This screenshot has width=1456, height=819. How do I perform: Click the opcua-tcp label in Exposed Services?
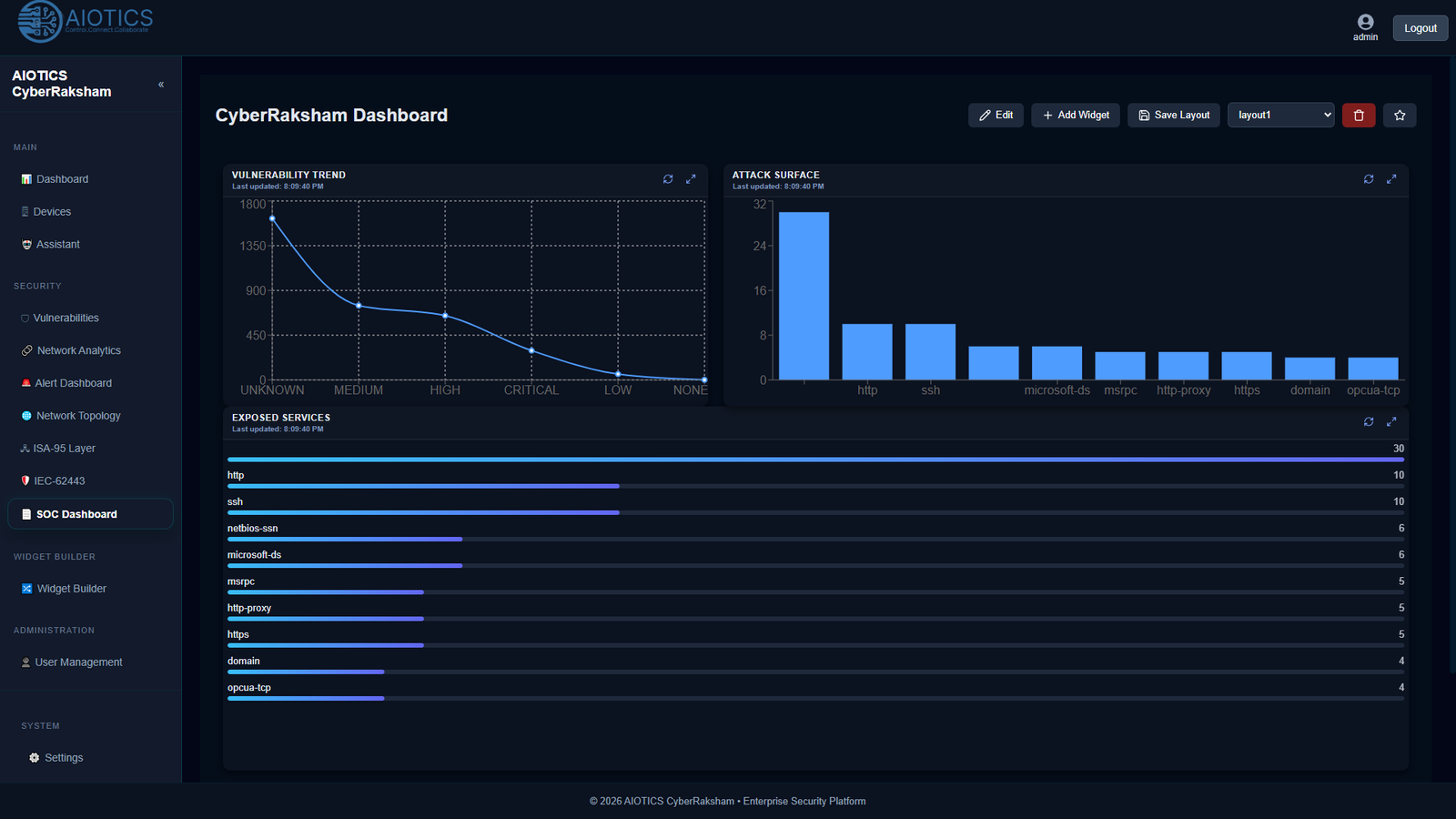pyautogui.click(x=249, y=688)
